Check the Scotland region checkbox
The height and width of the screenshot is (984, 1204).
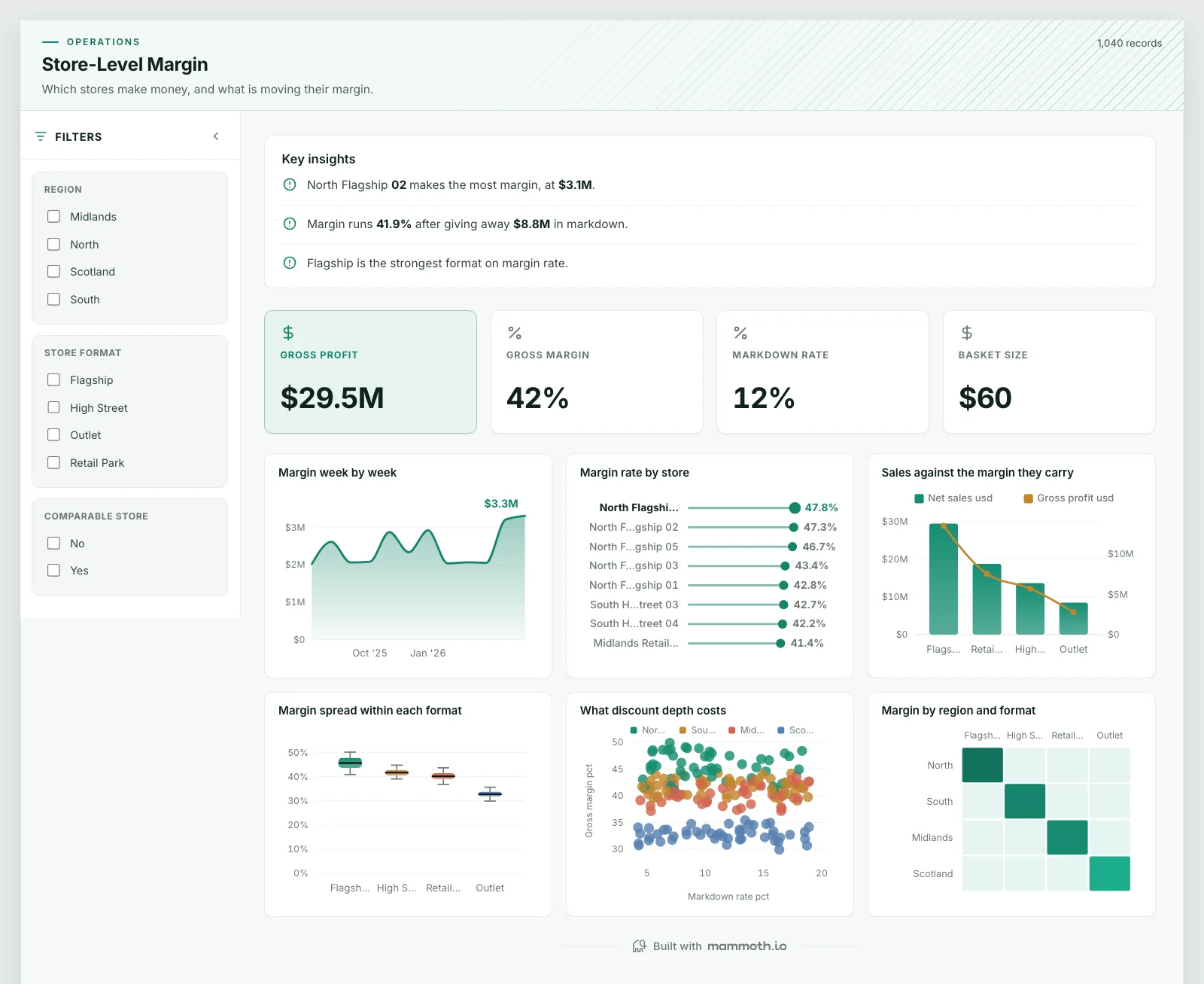pyautogui.click(x=54, y=272)
